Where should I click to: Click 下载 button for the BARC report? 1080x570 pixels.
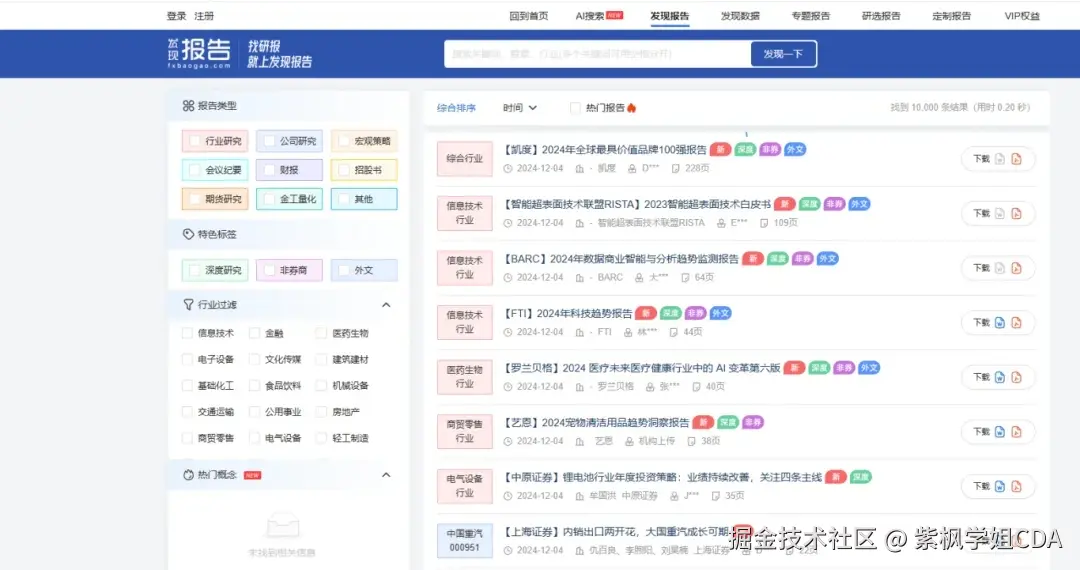(x=982, y=268)
